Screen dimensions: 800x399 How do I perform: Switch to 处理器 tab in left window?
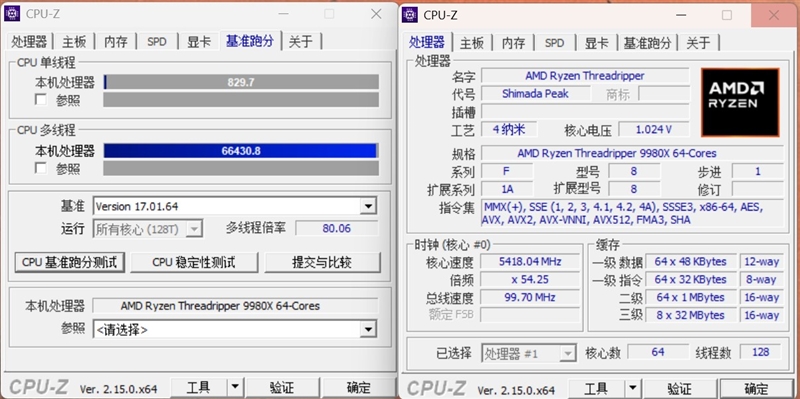pyautogui.click(x=29, y=42)
